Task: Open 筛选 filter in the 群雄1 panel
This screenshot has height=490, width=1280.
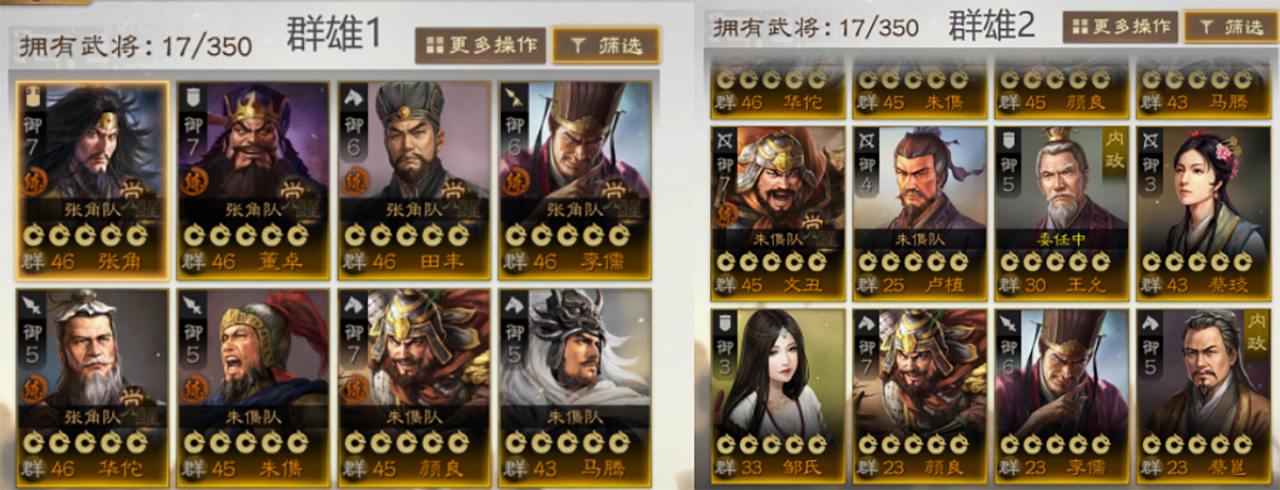Action: (x=606, y=45)
